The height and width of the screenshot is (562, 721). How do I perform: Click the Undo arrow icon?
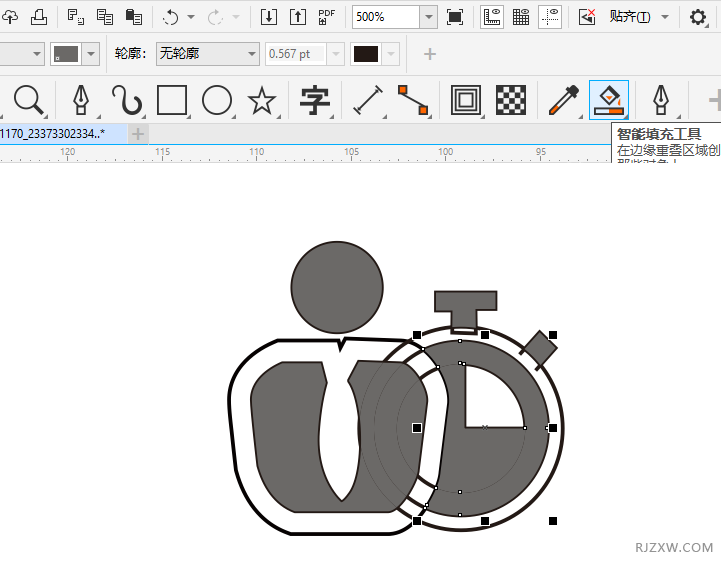coord(170,17)
